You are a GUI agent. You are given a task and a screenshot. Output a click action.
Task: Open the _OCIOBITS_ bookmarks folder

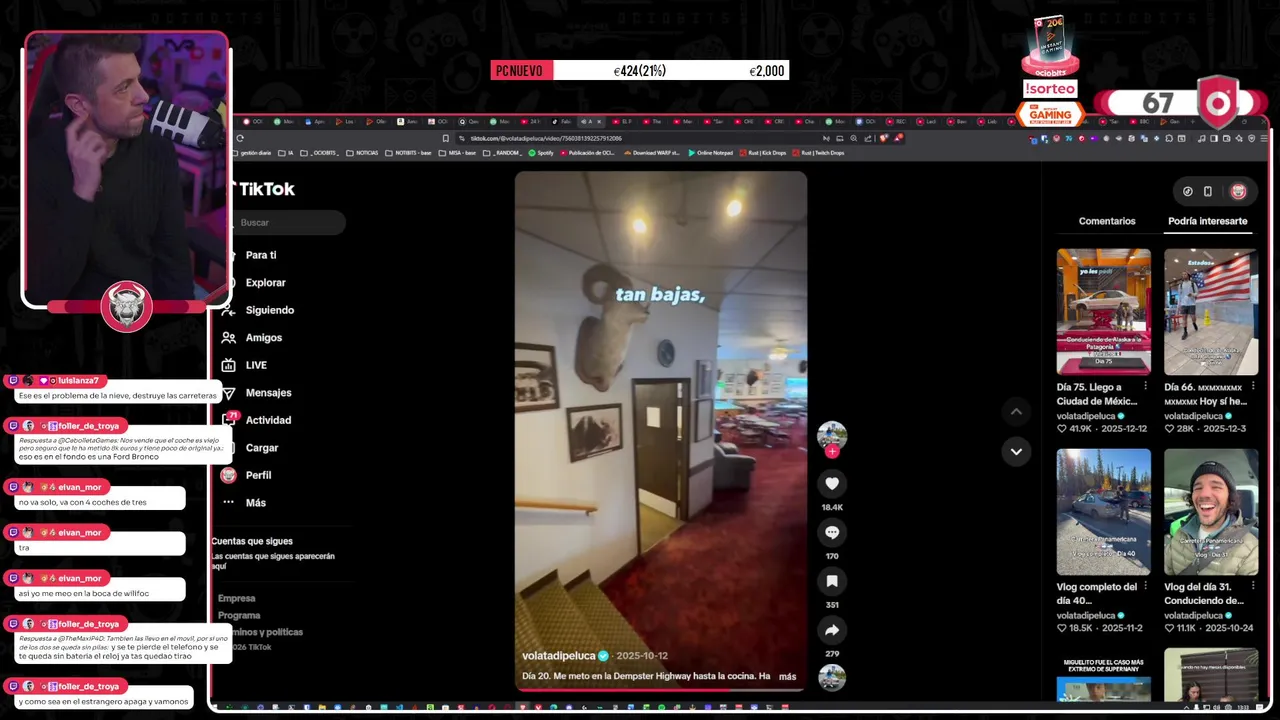coord(322,153)
